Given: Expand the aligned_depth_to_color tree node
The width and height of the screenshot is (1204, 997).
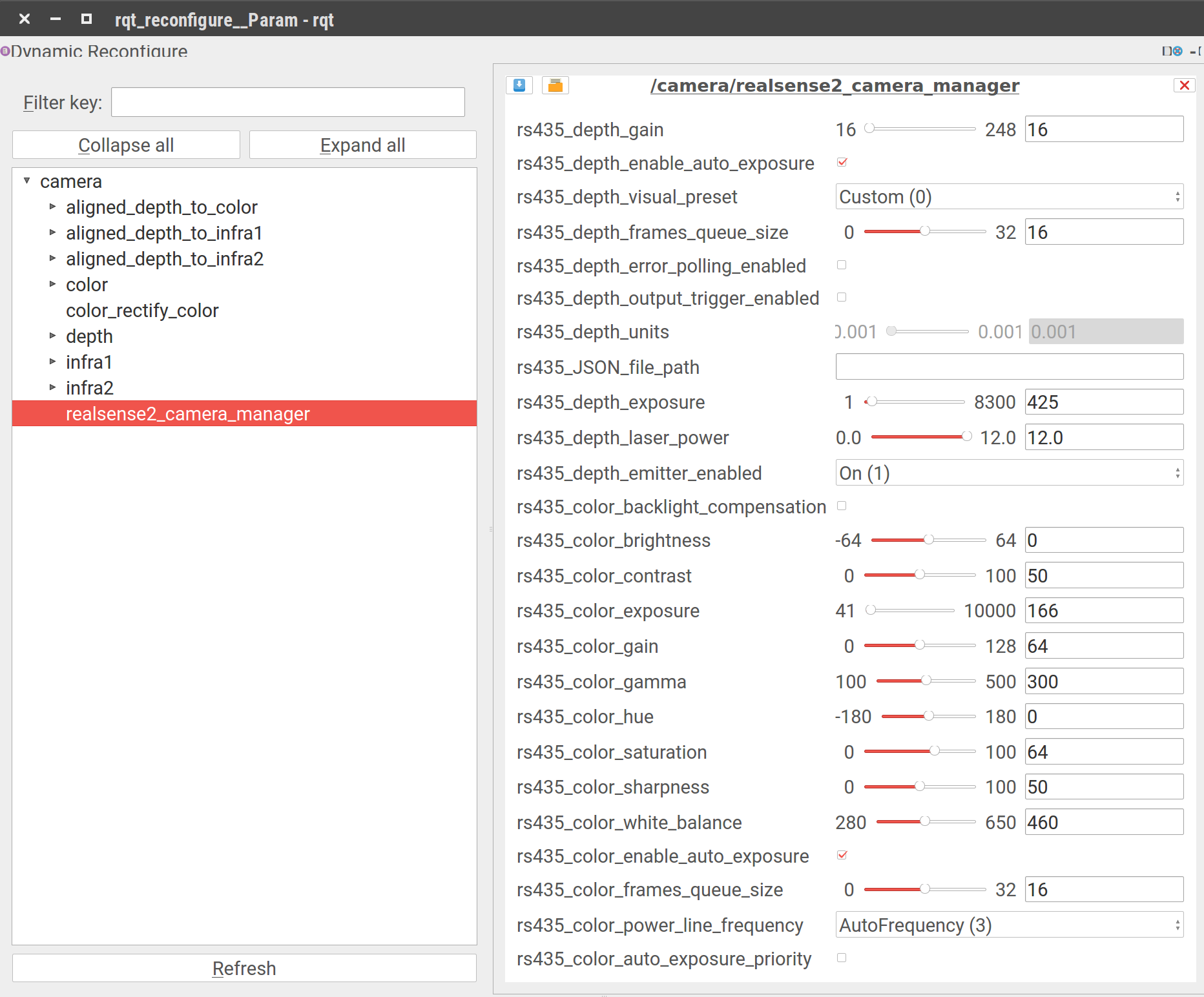Looking at the screenshot, I should tap(52, 207).
